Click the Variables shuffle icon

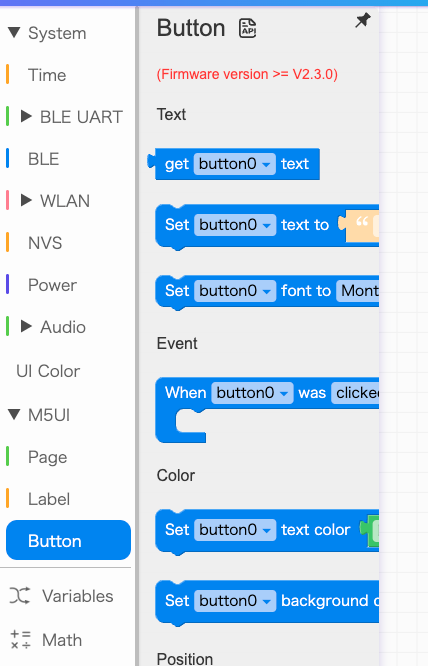(20, 595)
